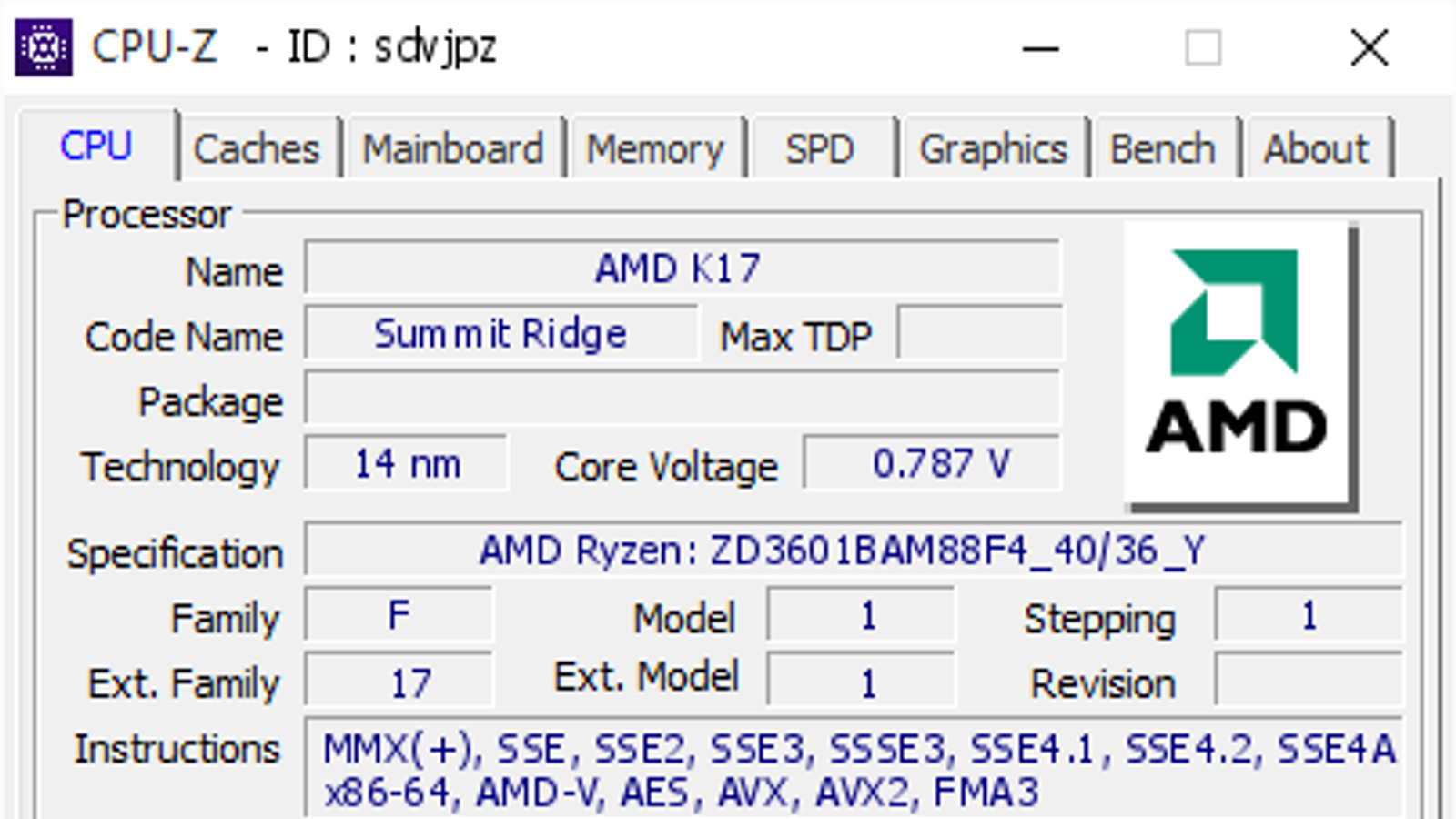Open the About tab
This screenshot has height=819, width=1456.
1316,149
